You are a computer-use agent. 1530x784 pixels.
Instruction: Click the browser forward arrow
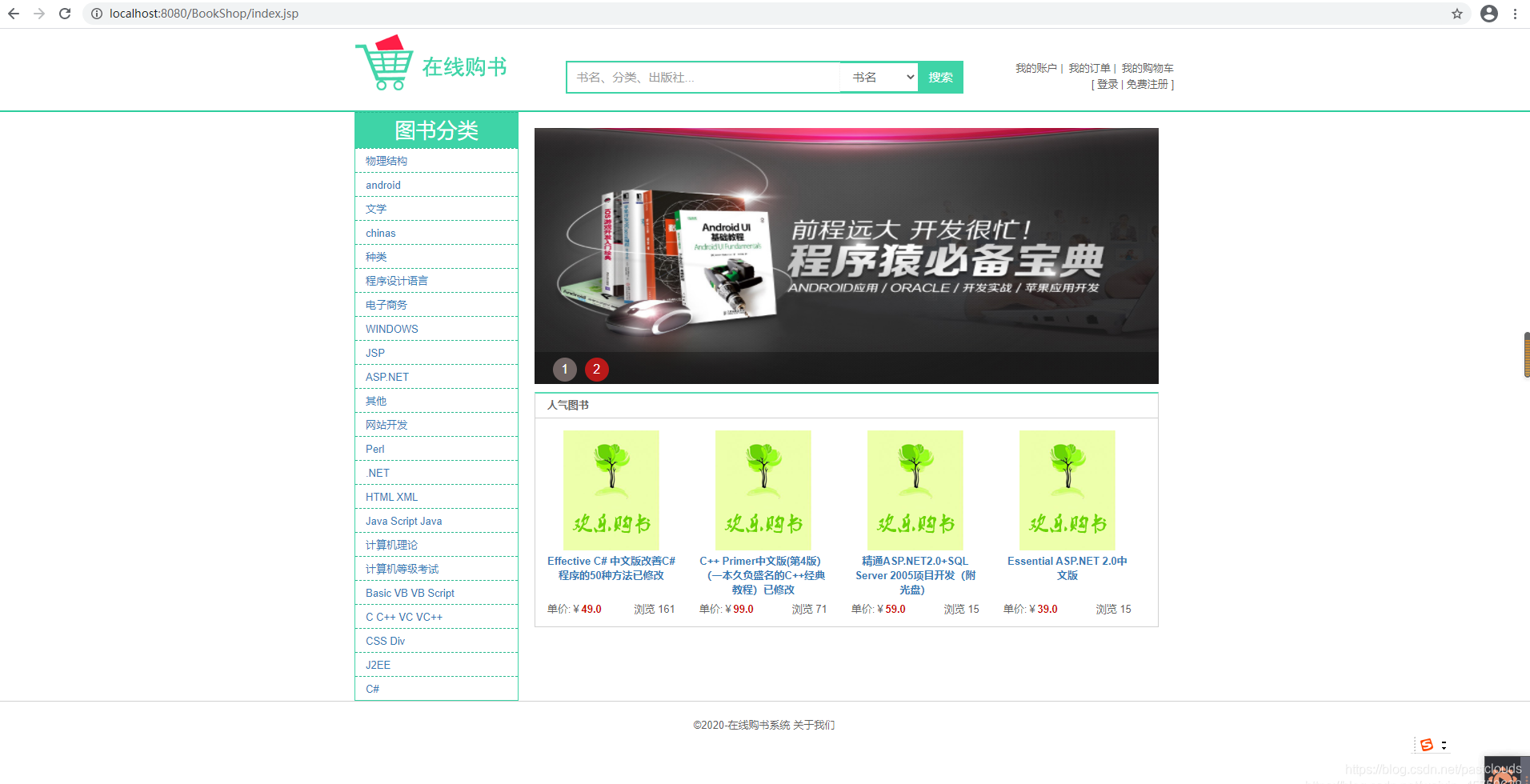tap(39, 14)
